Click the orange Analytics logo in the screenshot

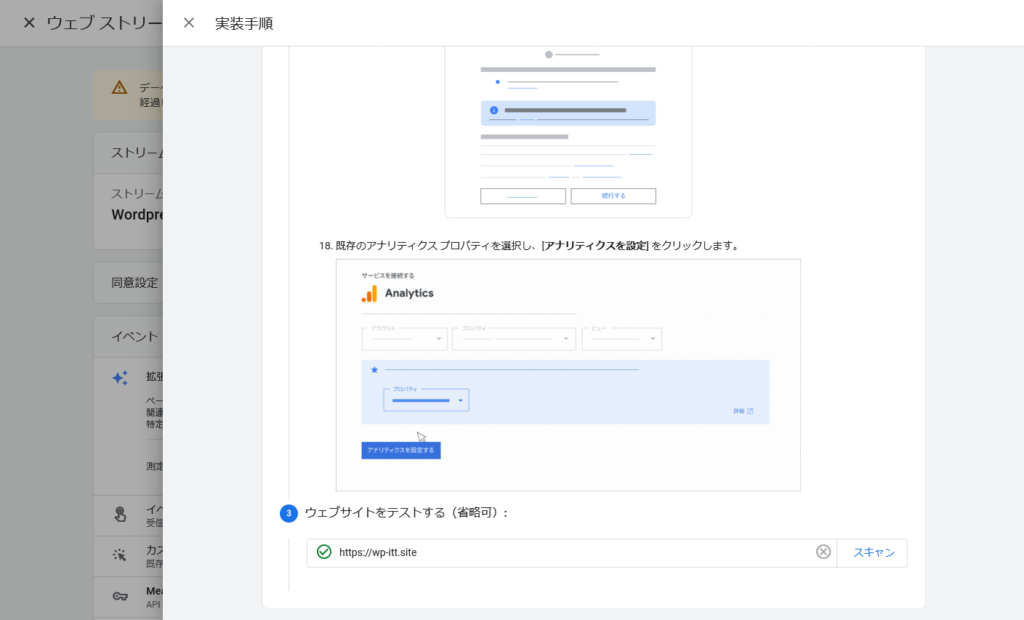[370, 293]
